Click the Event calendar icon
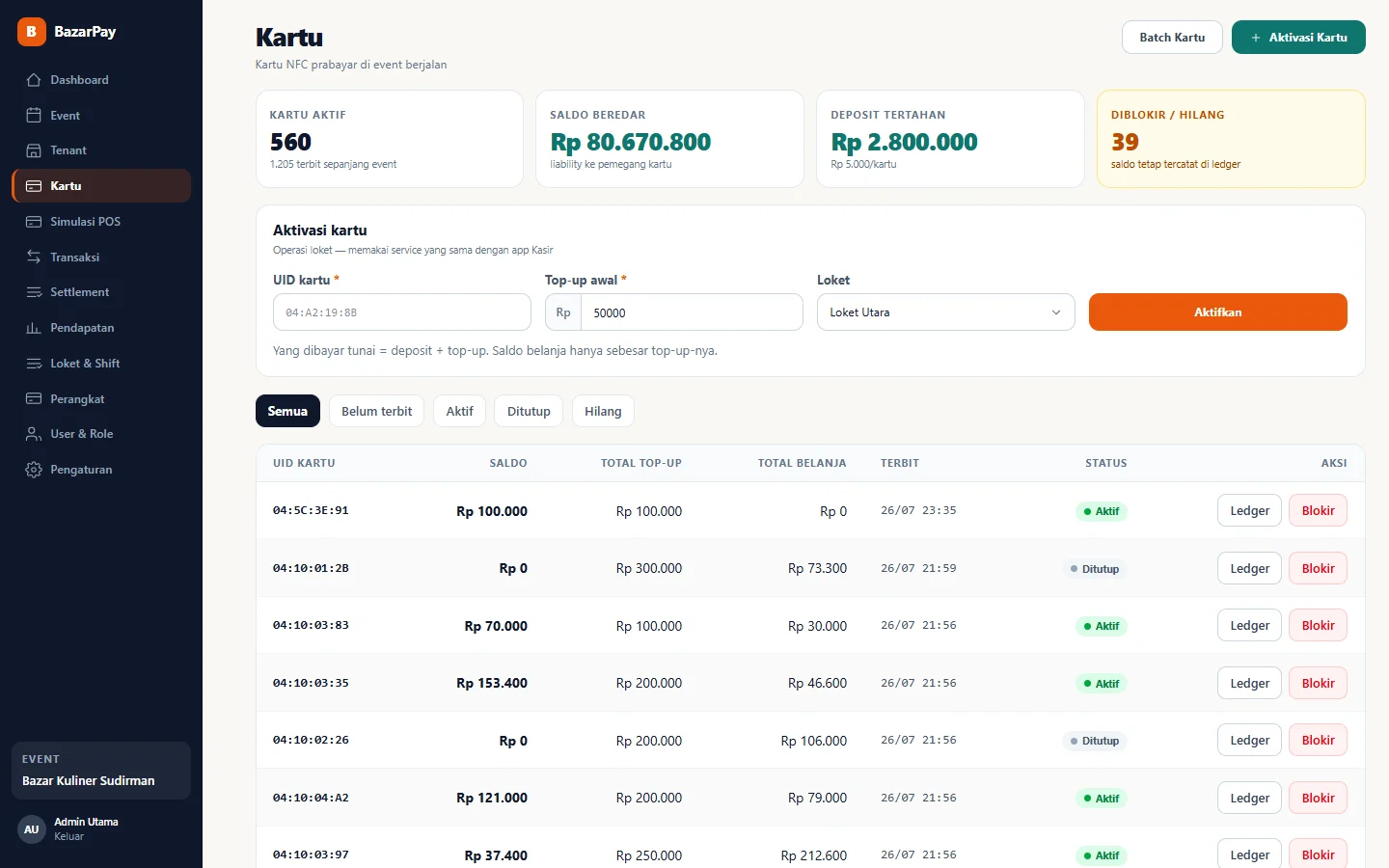Screen dimensions: 1389x868 point(34,116)
